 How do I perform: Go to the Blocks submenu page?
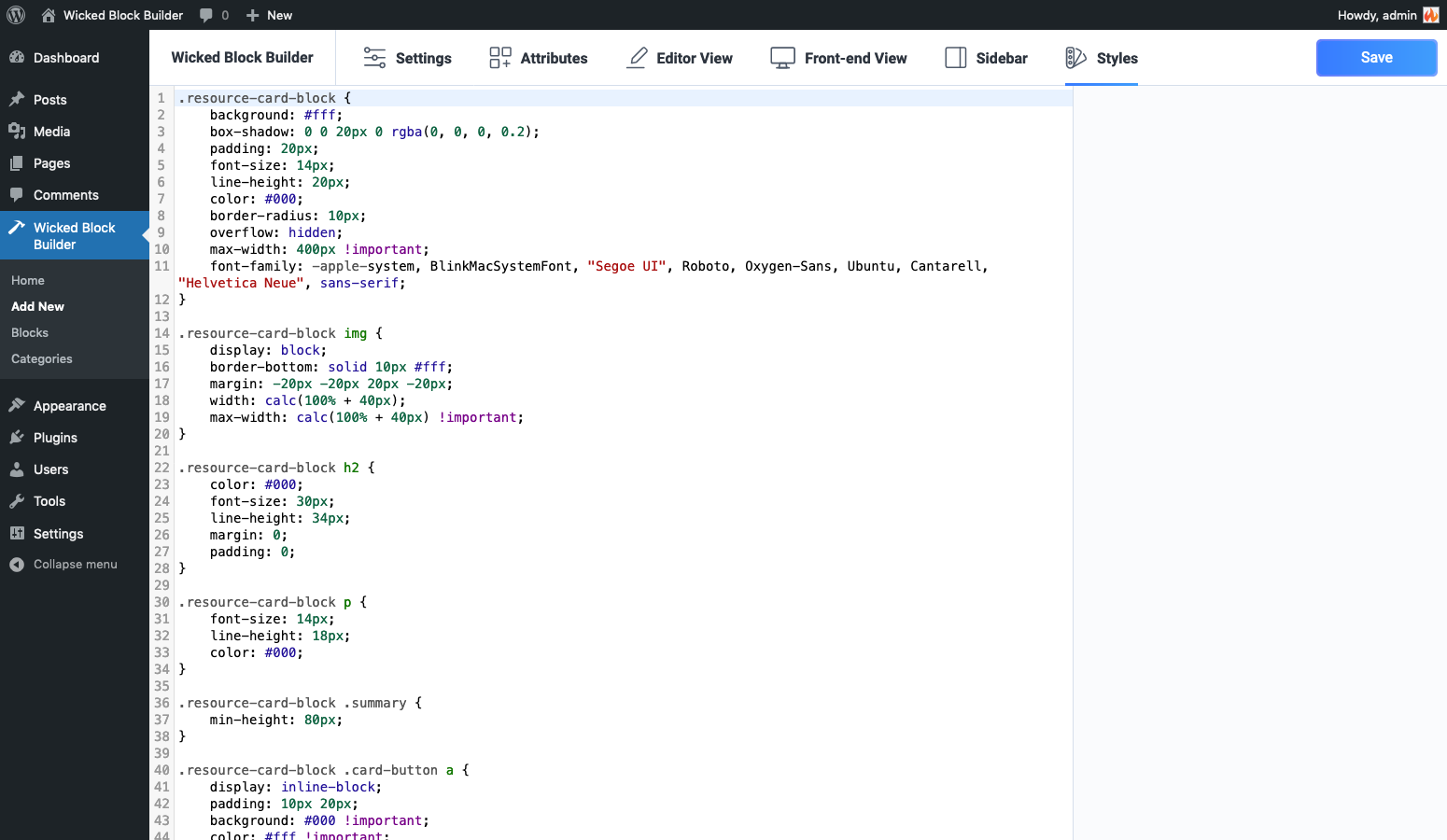[x=30, y=333]
